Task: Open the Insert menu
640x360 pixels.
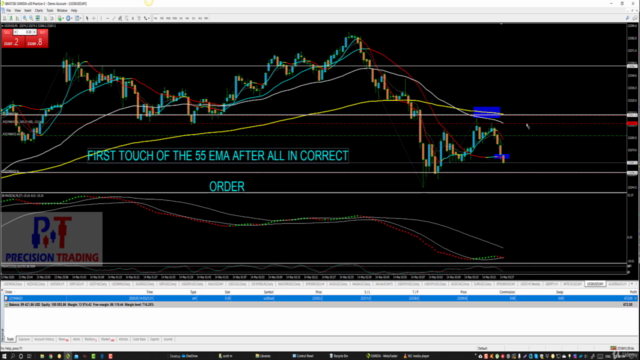Action: pos(28,10)
